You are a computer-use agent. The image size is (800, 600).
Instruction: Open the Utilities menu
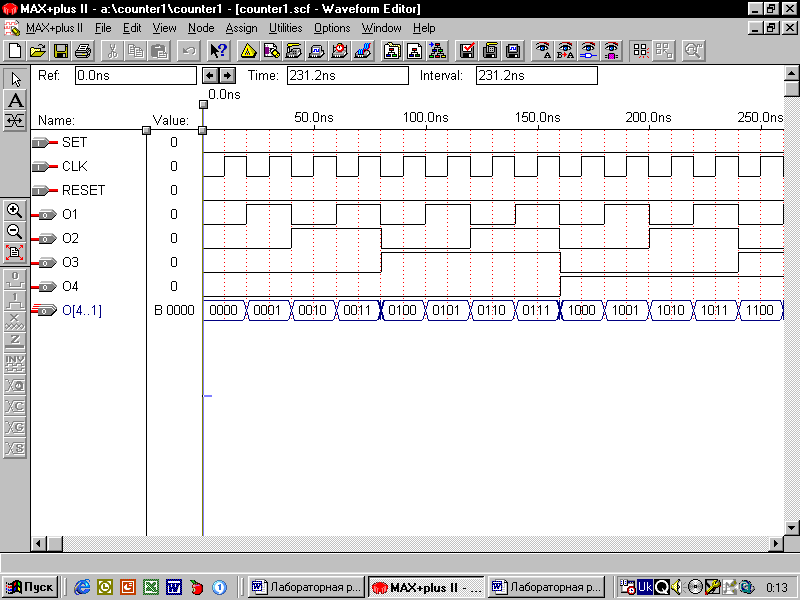click(285, 28)
